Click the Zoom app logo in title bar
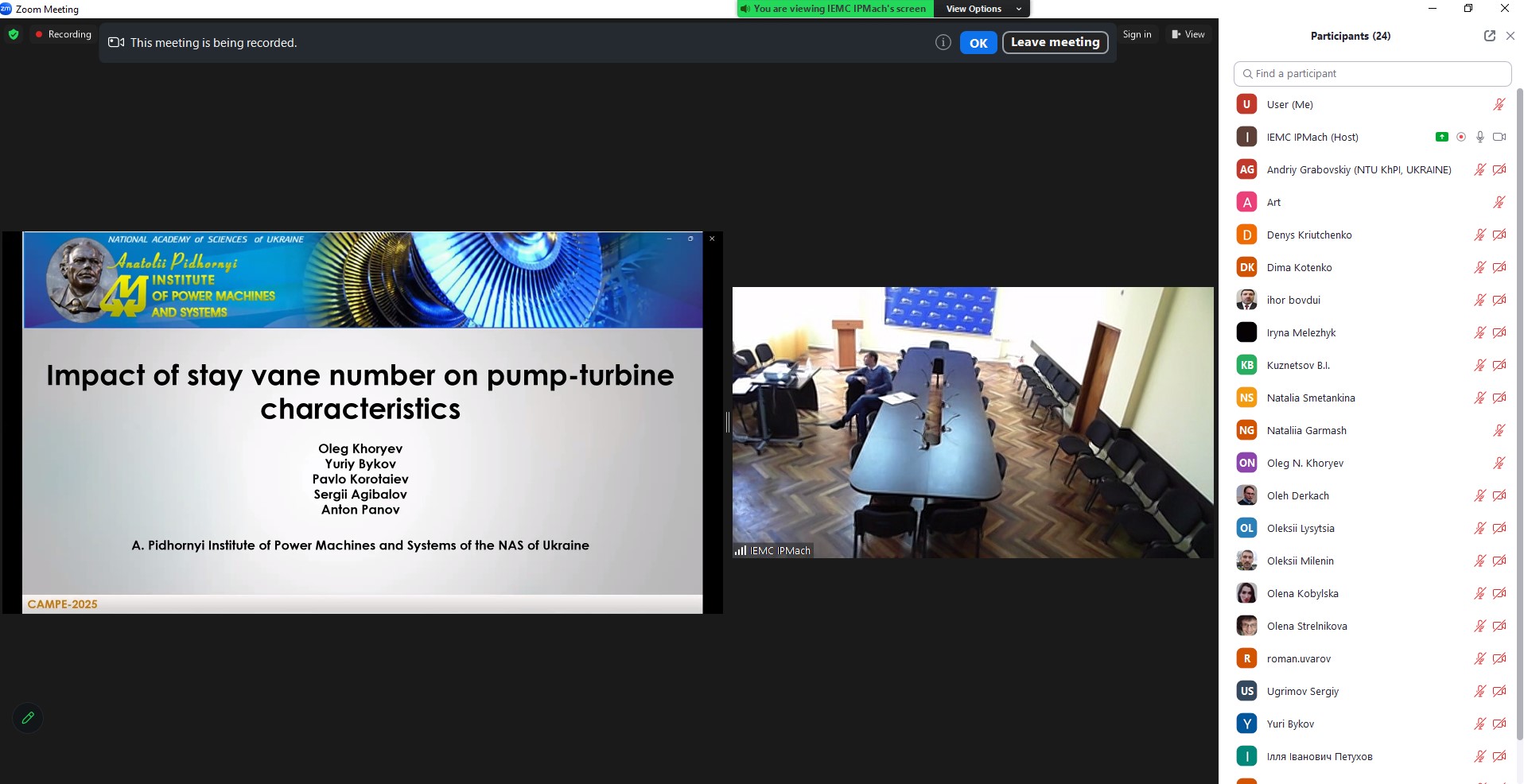1524x784 pixels. tap(6, 9)
